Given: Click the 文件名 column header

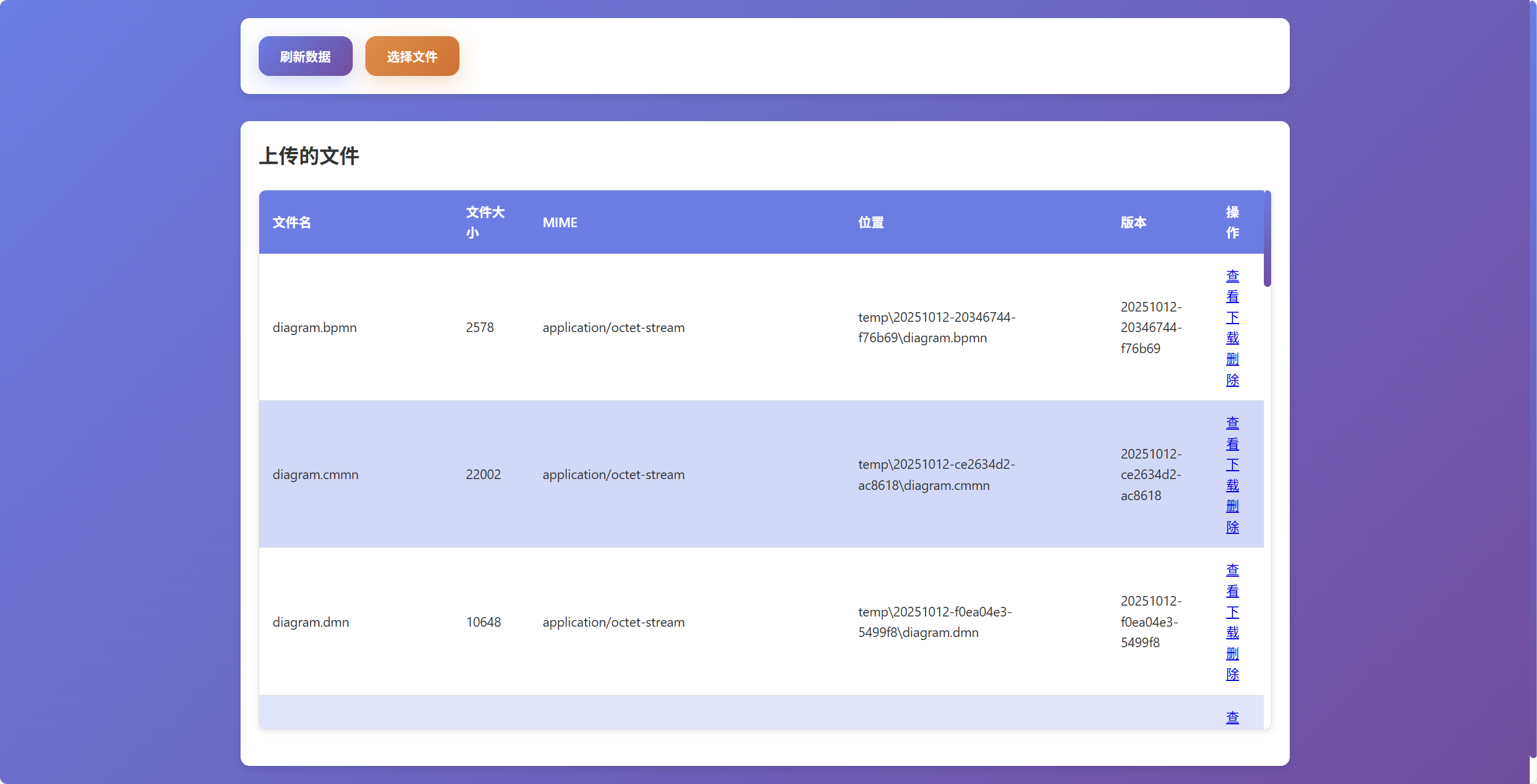Looking at the screenshot, I should [292, 222].
